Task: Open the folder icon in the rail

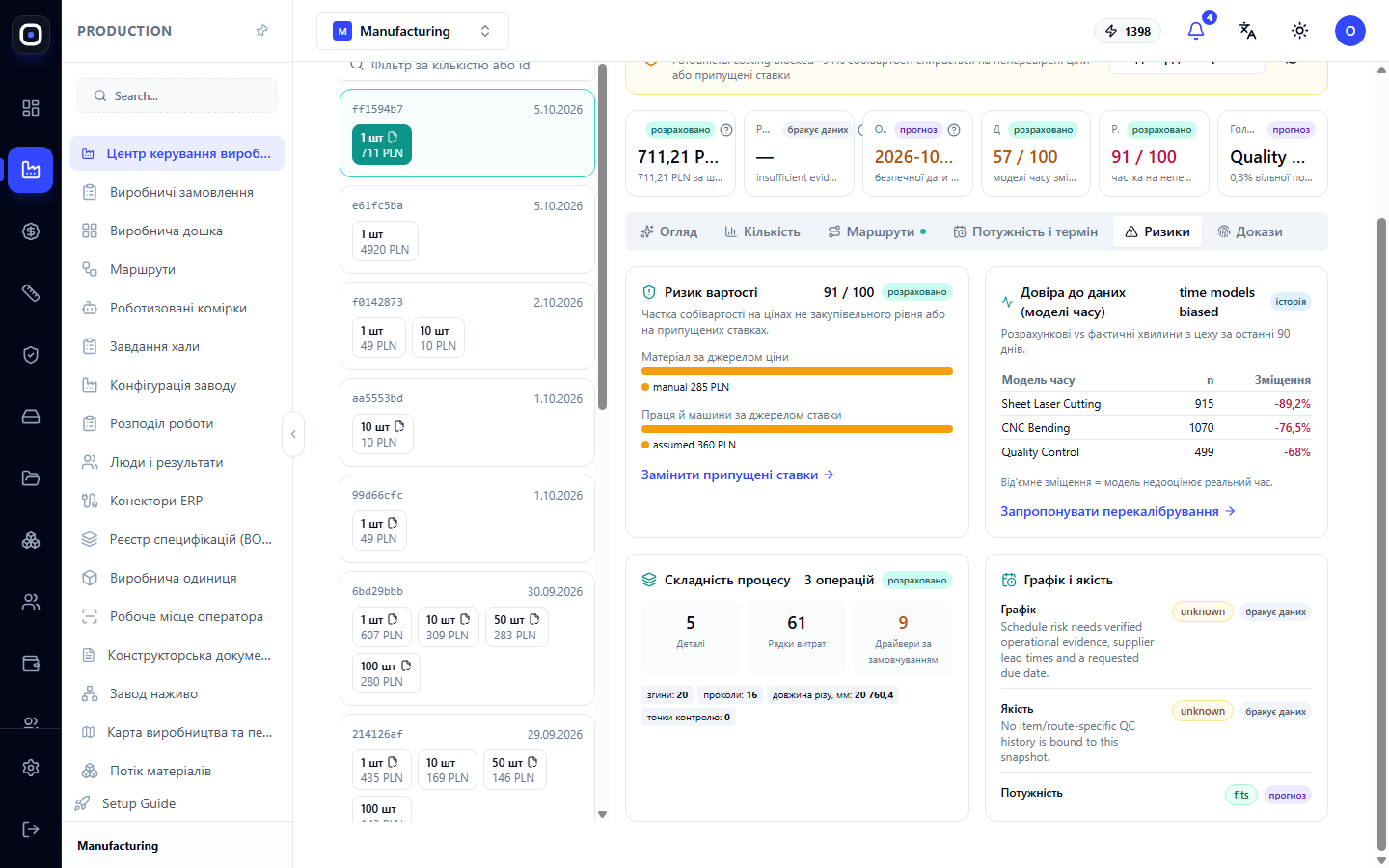Action: point(31,478)
